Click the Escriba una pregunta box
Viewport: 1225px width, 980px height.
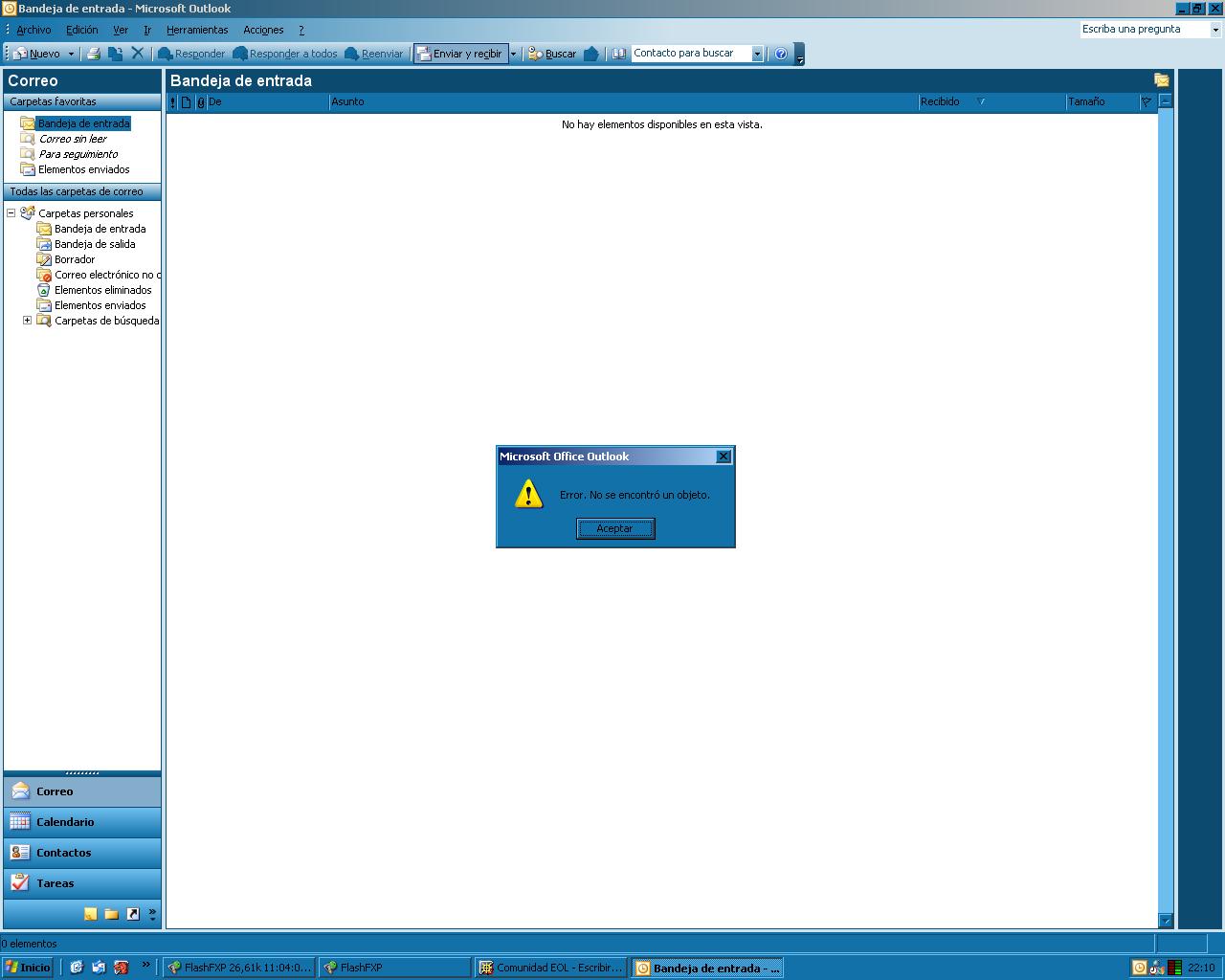tap(1145, 29)
